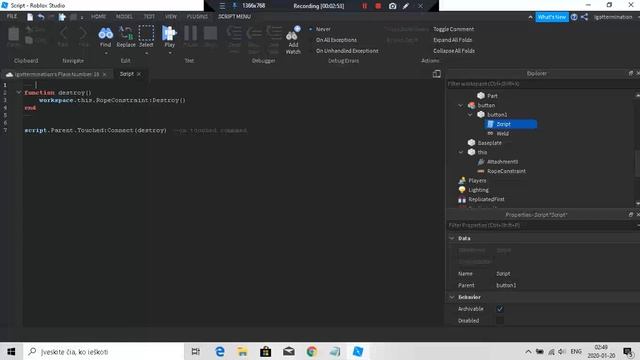
Task: Click Toggle Comment action
Action: tap(453, 29)
